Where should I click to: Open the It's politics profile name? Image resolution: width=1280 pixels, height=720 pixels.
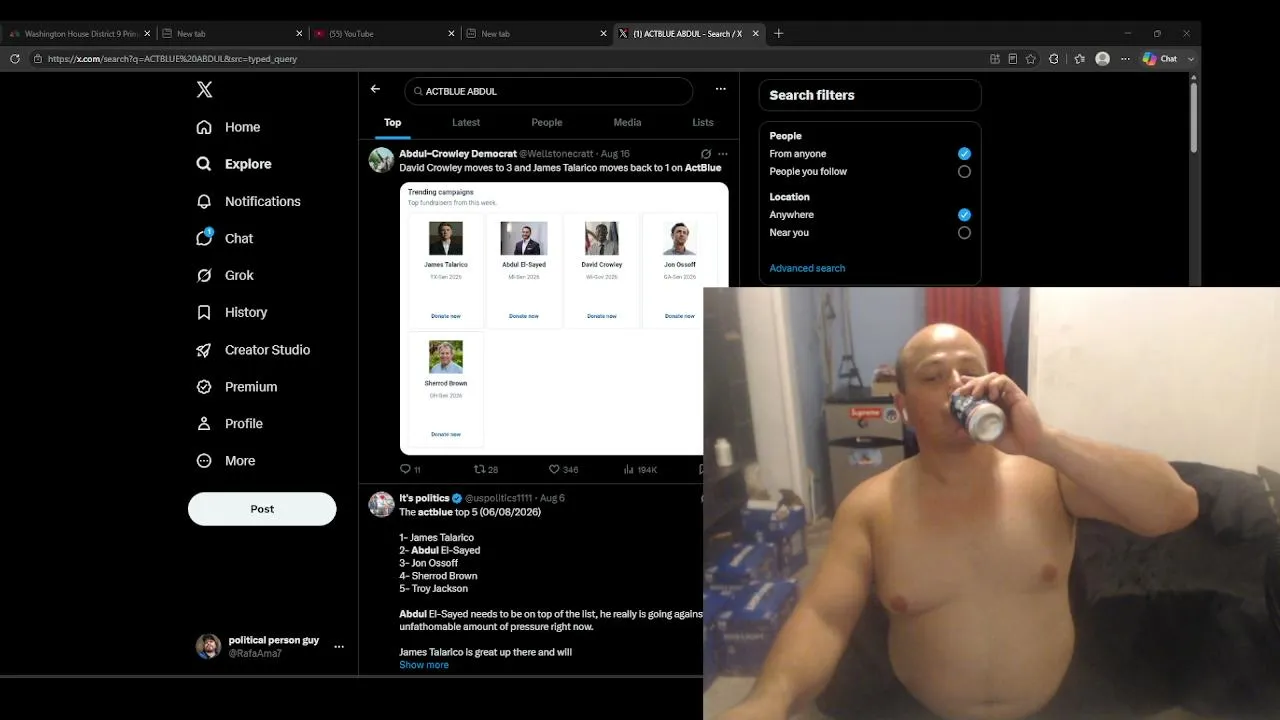pyautogui.click(x=424, y=498)
